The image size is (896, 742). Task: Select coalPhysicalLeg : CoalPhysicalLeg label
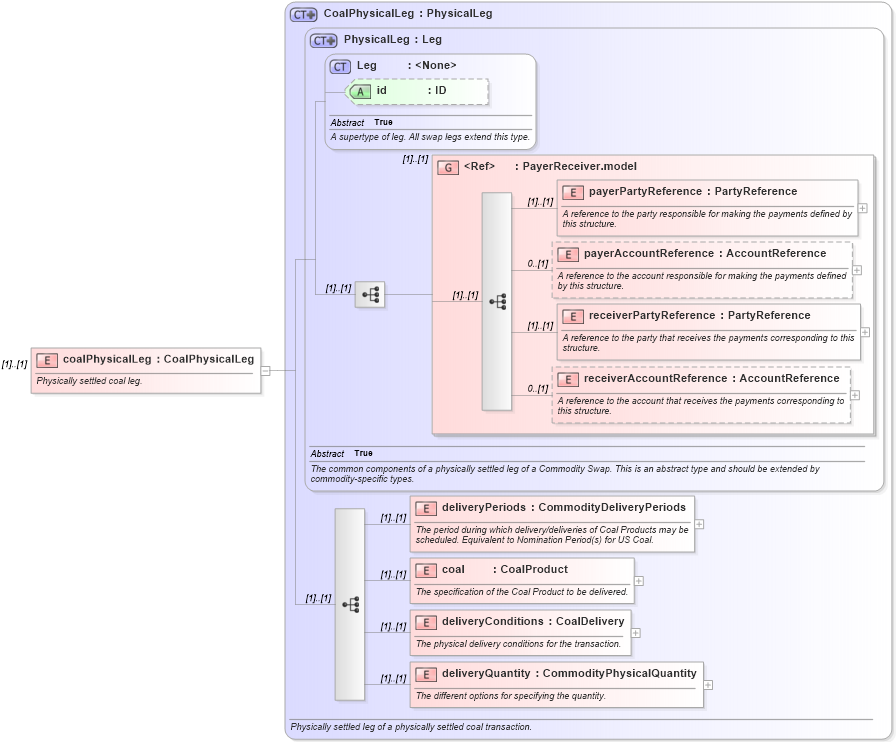coord(158,359)
